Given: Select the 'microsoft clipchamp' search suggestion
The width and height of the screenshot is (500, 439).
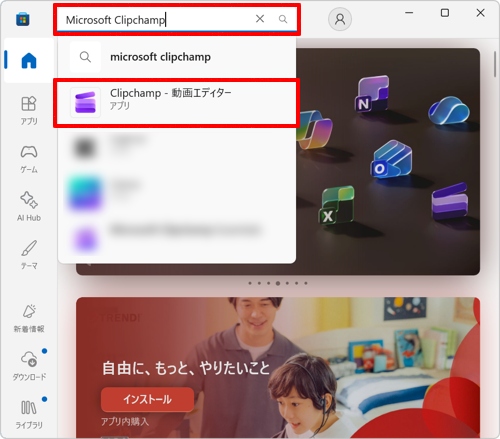Looking at the screenshot, I should (x=177, y=57).
